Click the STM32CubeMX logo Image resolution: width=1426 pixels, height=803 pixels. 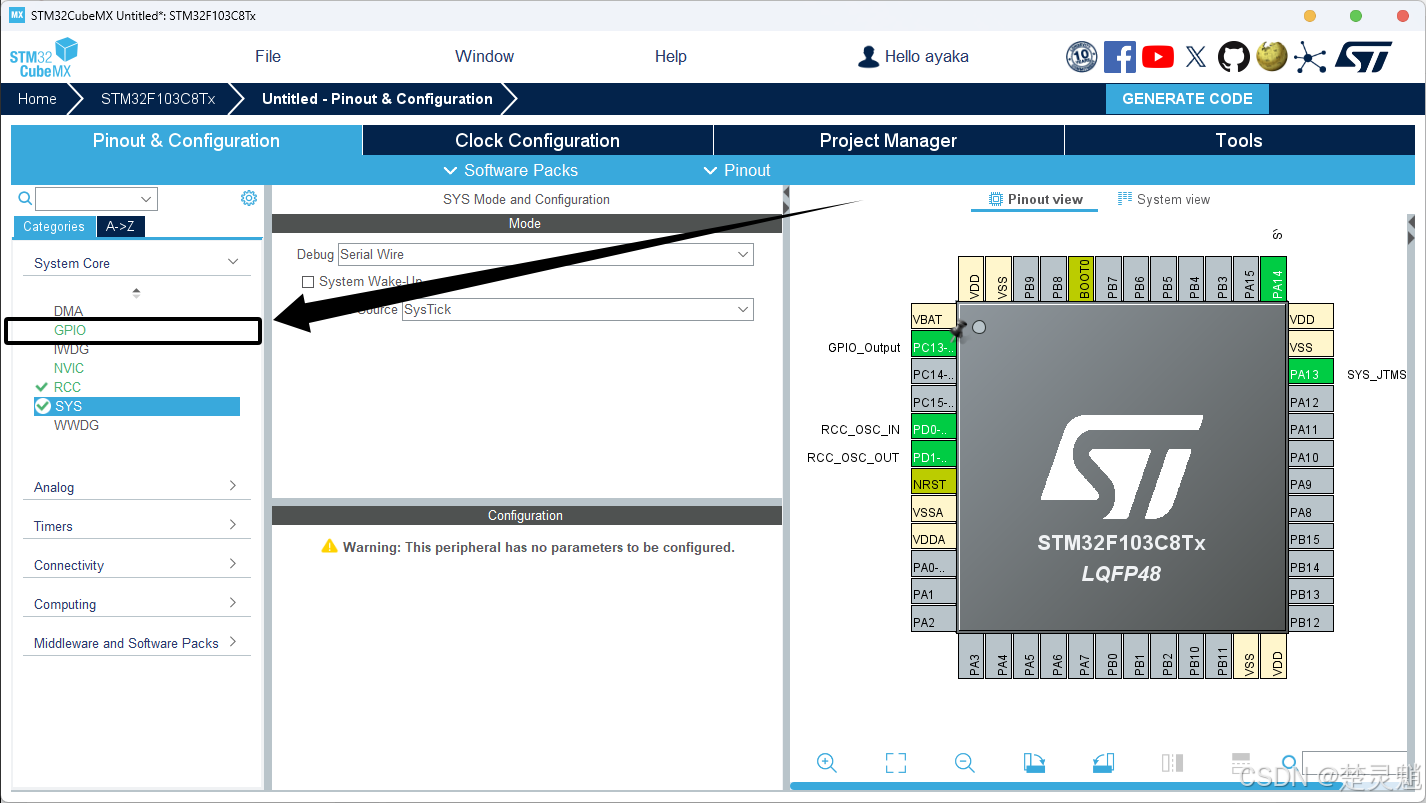pos(44,58)
